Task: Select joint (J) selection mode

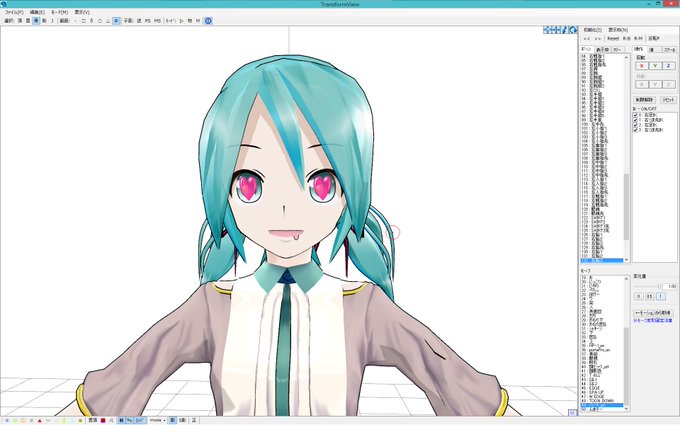Action: [52, 21]
